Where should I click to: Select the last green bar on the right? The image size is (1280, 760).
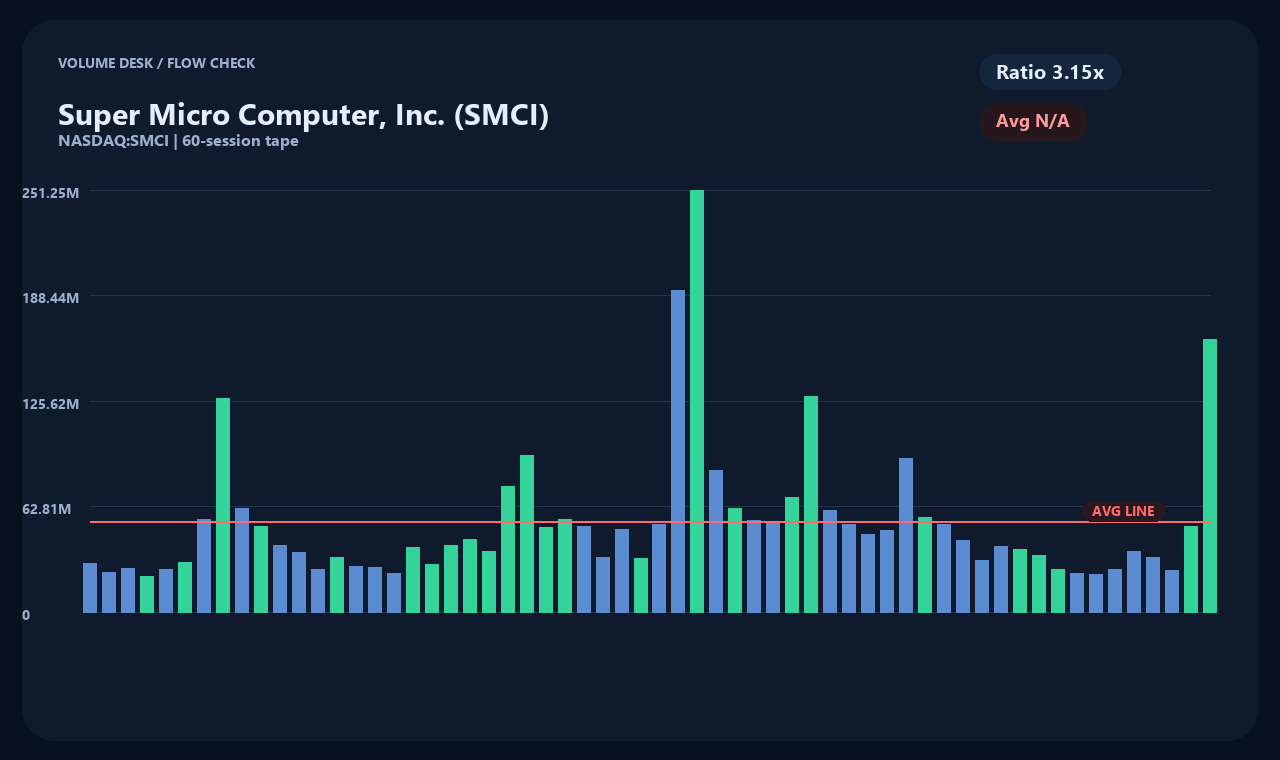tap(1210, 476)
